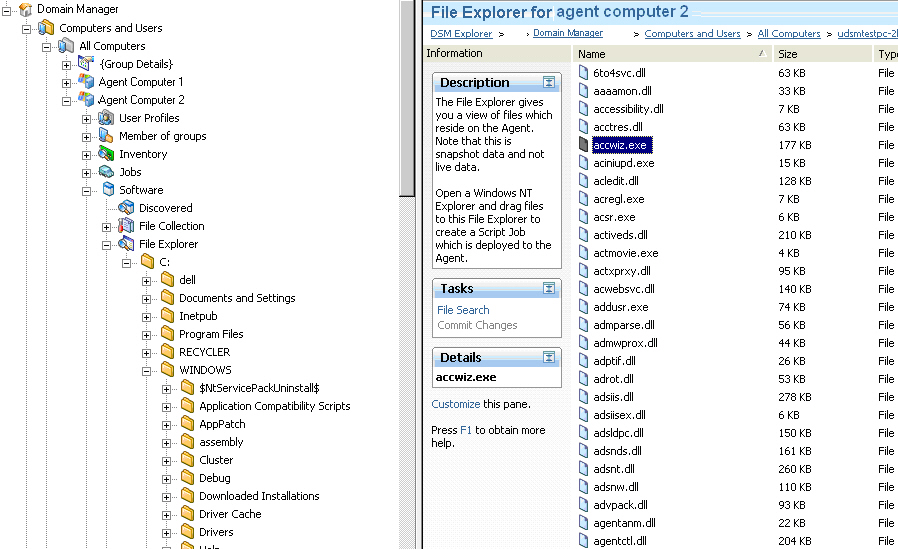Click the Inventory icon
Image resolution: width=898 pixels, height=549 pixels.
click(106, 153)
